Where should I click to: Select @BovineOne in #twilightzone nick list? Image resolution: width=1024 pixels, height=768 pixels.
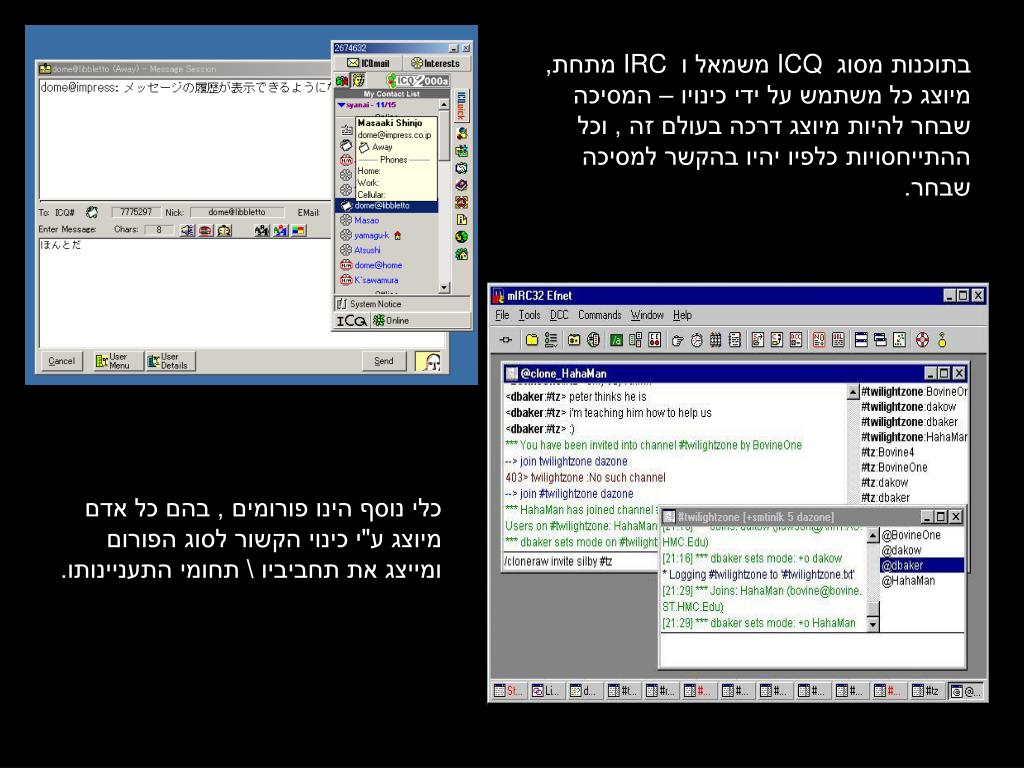click(x=911, y=535)
